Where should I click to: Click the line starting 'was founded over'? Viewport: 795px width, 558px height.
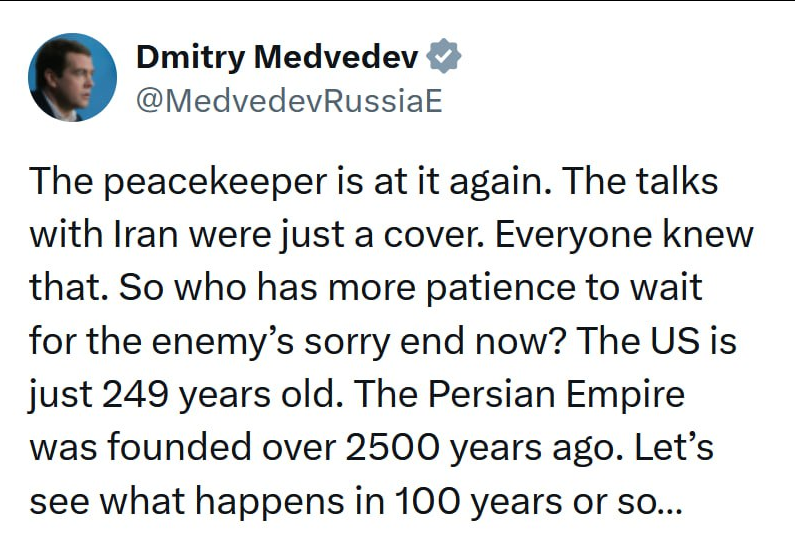pyautogui.click(x=371, y=447)
